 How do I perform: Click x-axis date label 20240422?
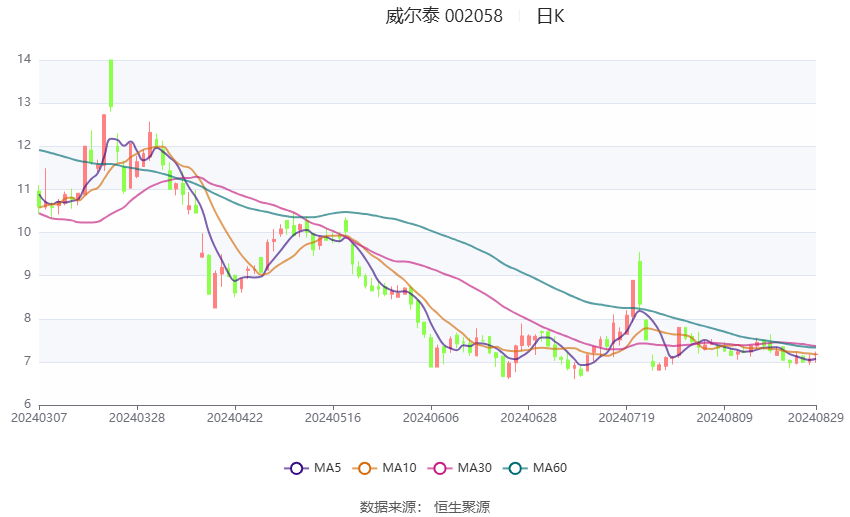(235, 418)
